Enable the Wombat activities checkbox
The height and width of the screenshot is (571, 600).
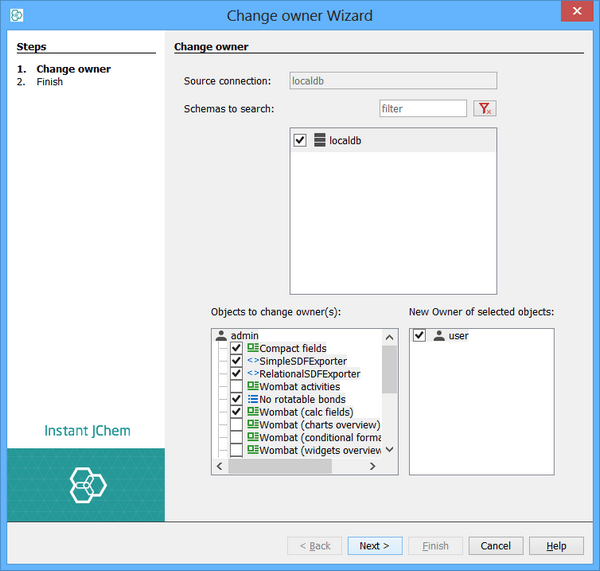(236, 386)
